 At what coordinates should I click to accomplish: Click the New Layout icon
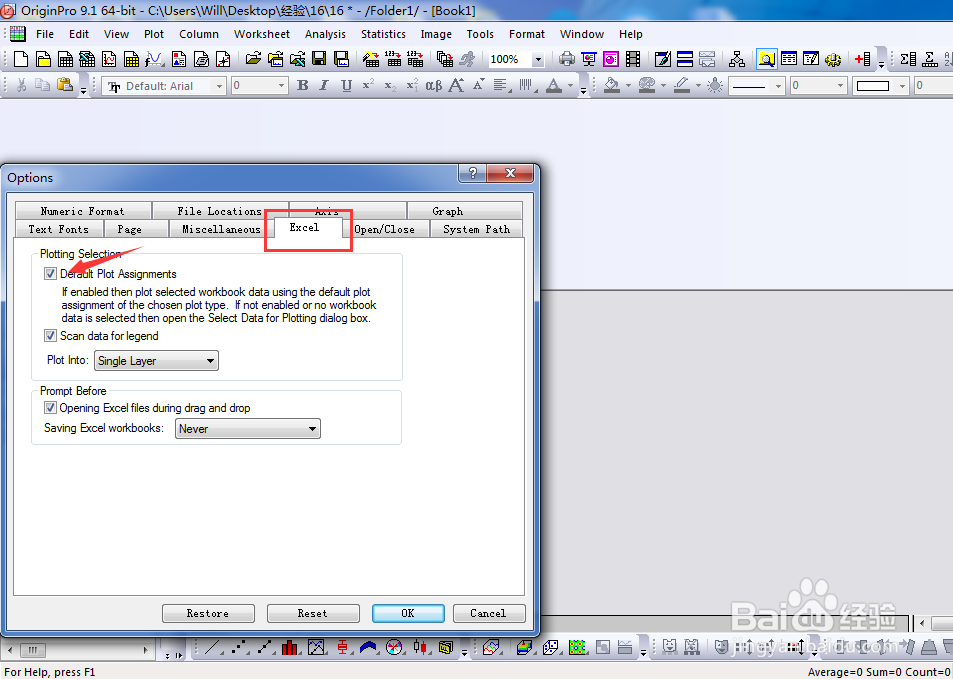click(179, 59)
